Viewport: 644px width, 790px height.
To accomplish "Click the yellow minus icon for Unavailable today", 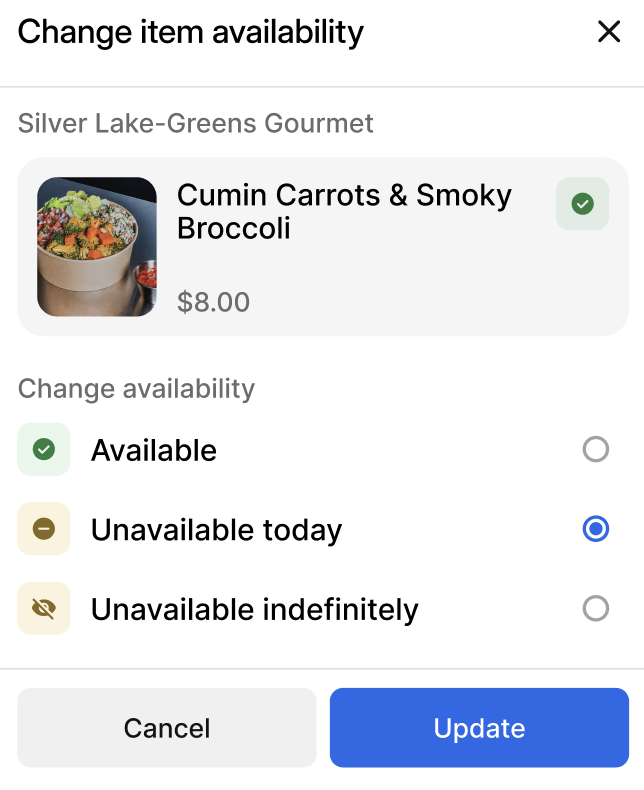I will [44, 529].
